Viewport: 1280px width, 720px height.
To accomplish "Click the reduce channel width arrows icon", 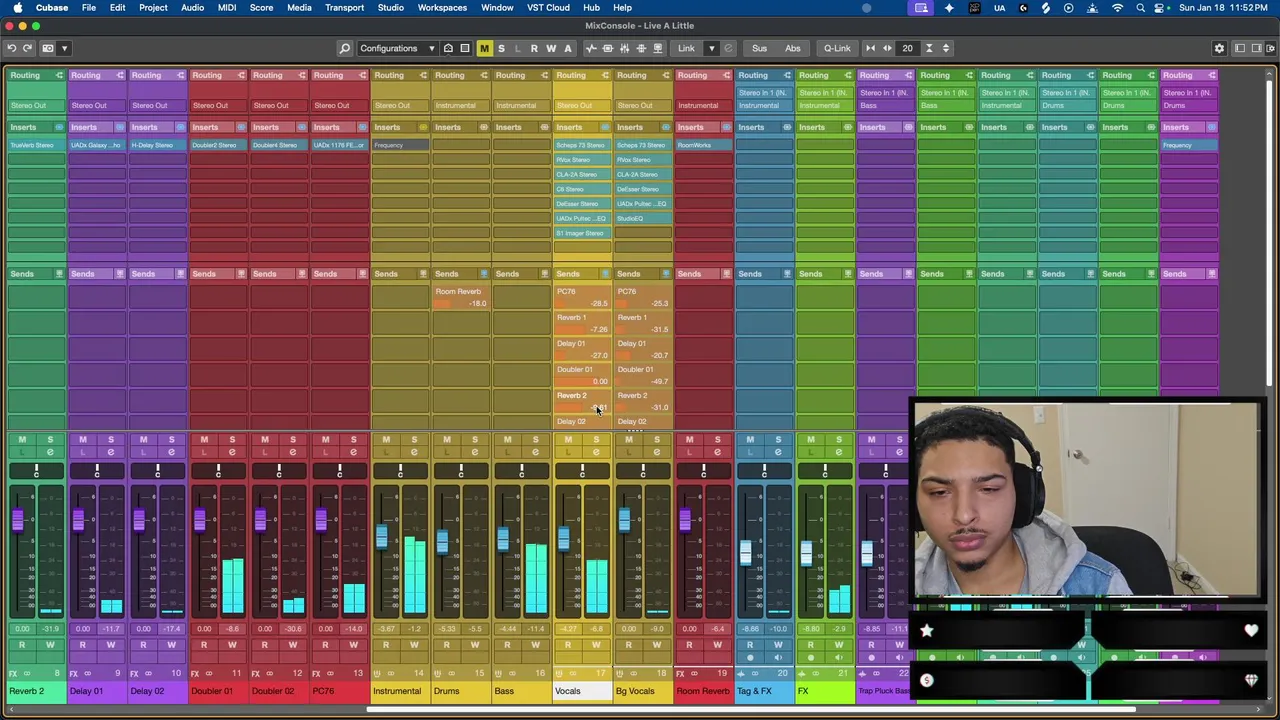I will pos(870,48).
